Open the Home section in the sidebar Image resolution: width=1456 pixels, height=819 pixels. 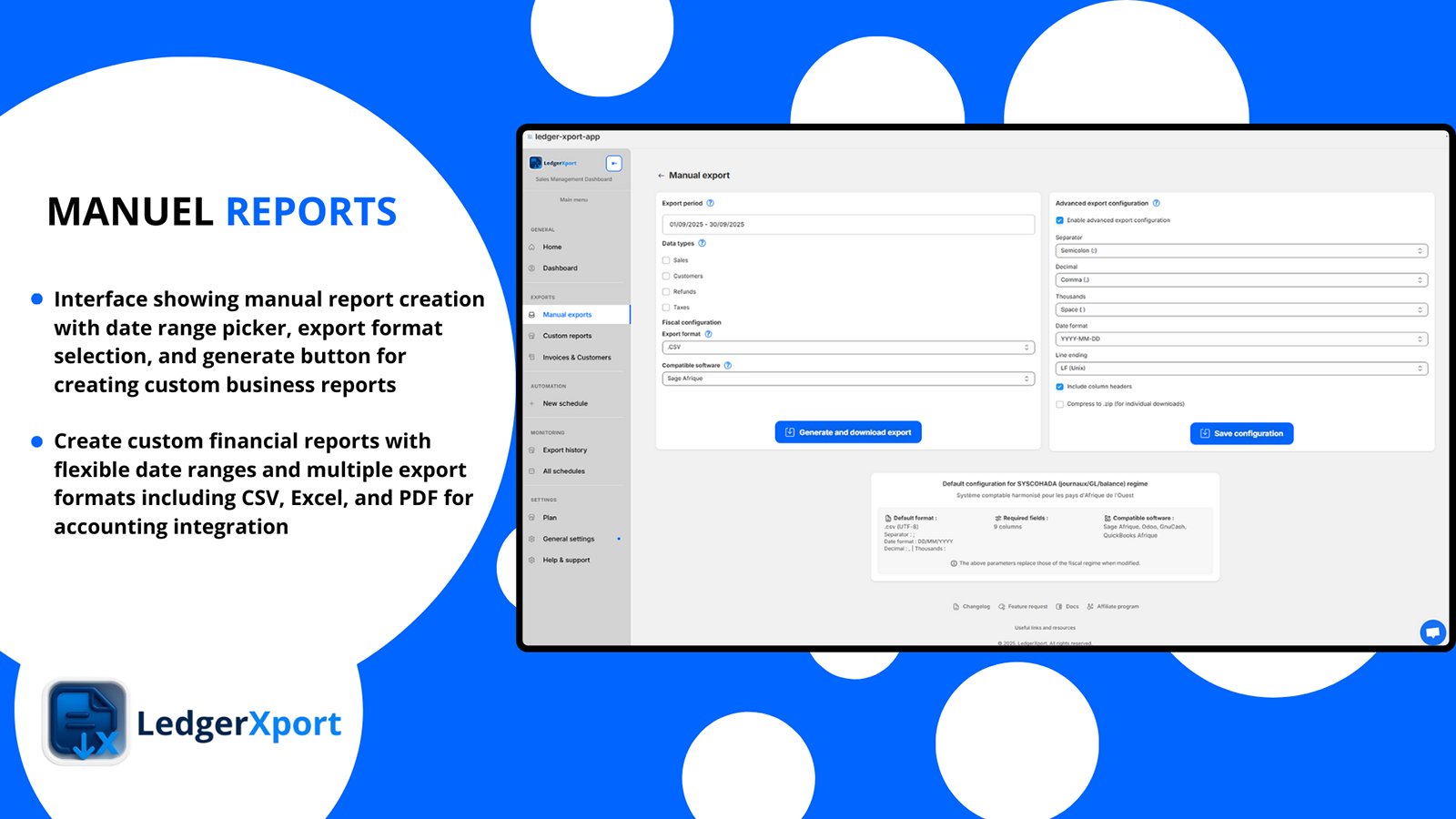pyautogui.click(x=551, y=247)
